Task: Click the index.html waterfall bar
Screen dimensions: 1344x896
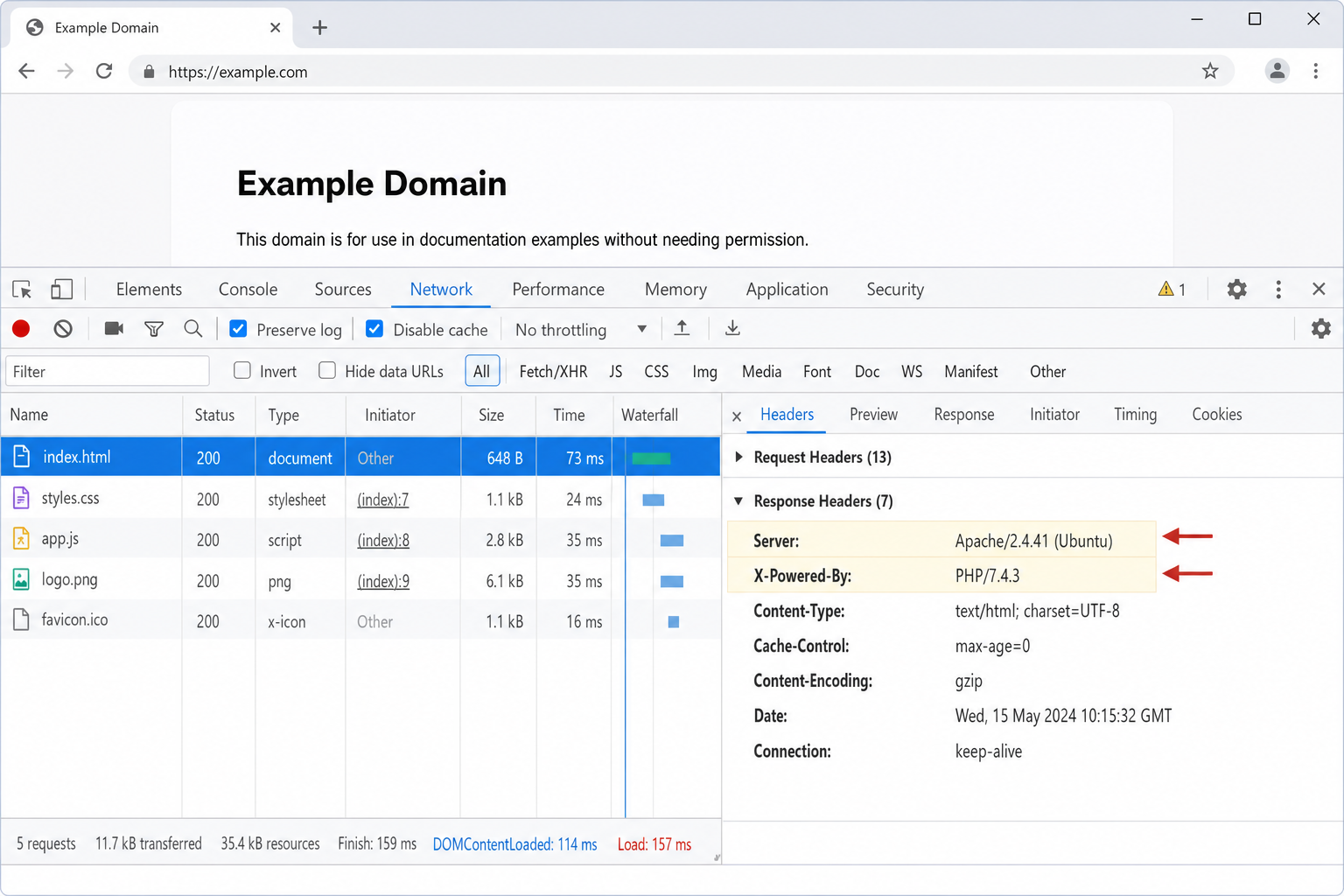Action: click(x=651, y=458)
